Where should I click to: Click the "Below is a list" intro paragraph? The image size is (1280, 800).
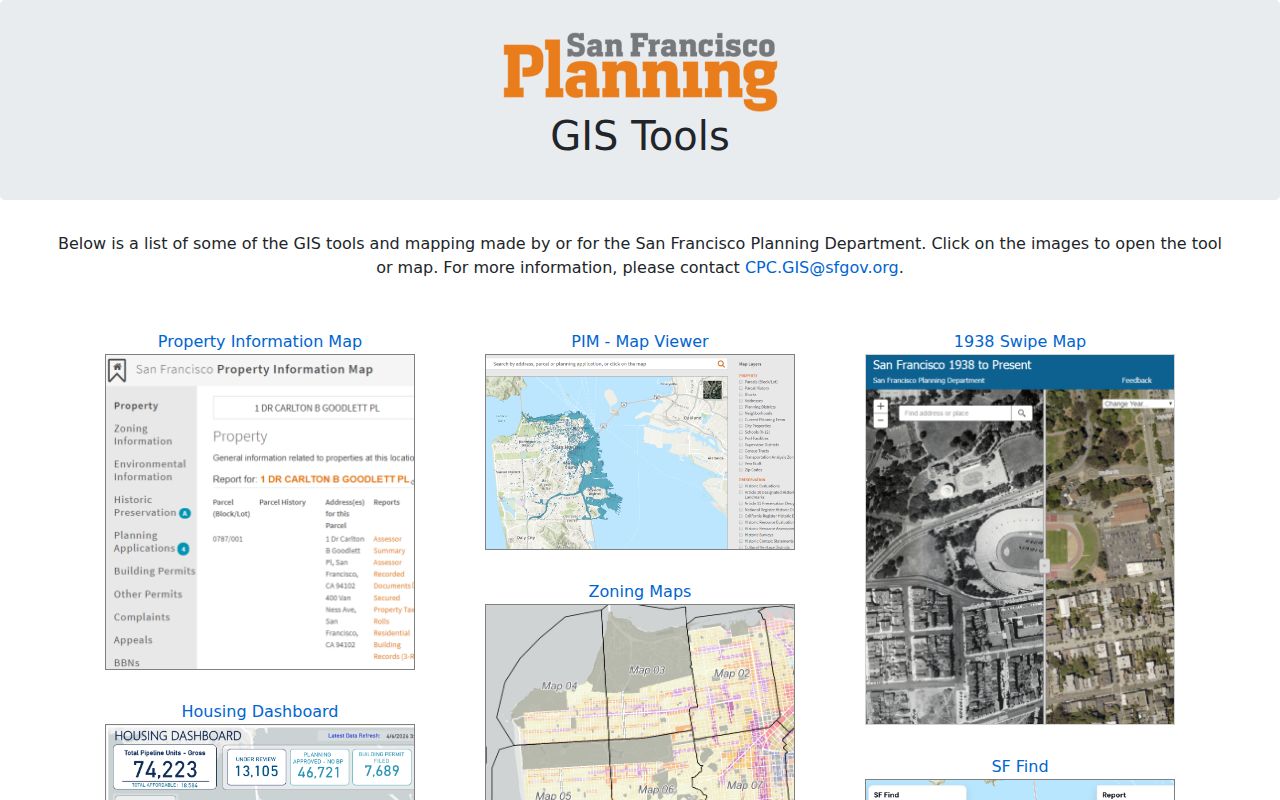coord(640,256)
